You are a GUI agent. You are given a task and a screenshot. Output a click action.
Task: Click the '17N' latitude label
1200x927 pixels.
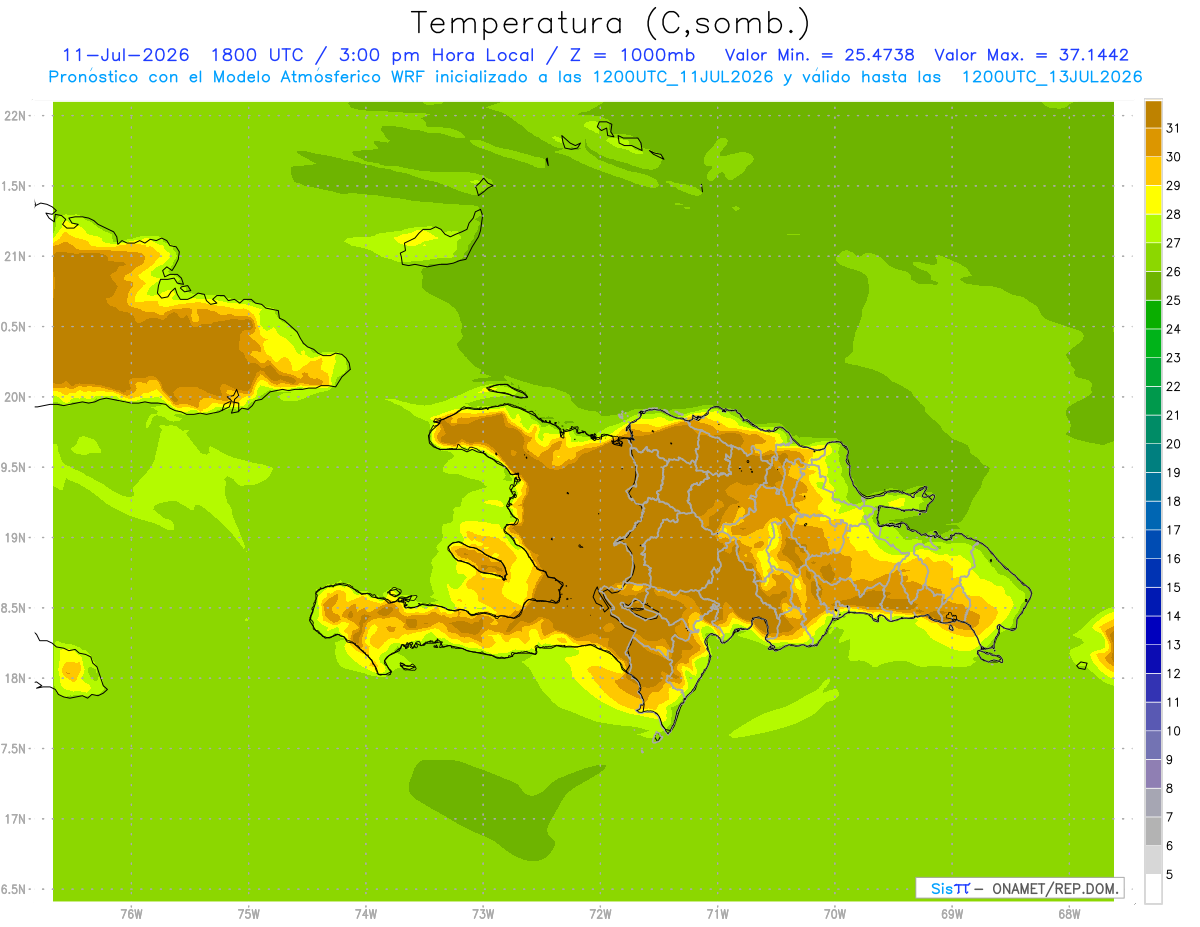[x=15, y=819]
